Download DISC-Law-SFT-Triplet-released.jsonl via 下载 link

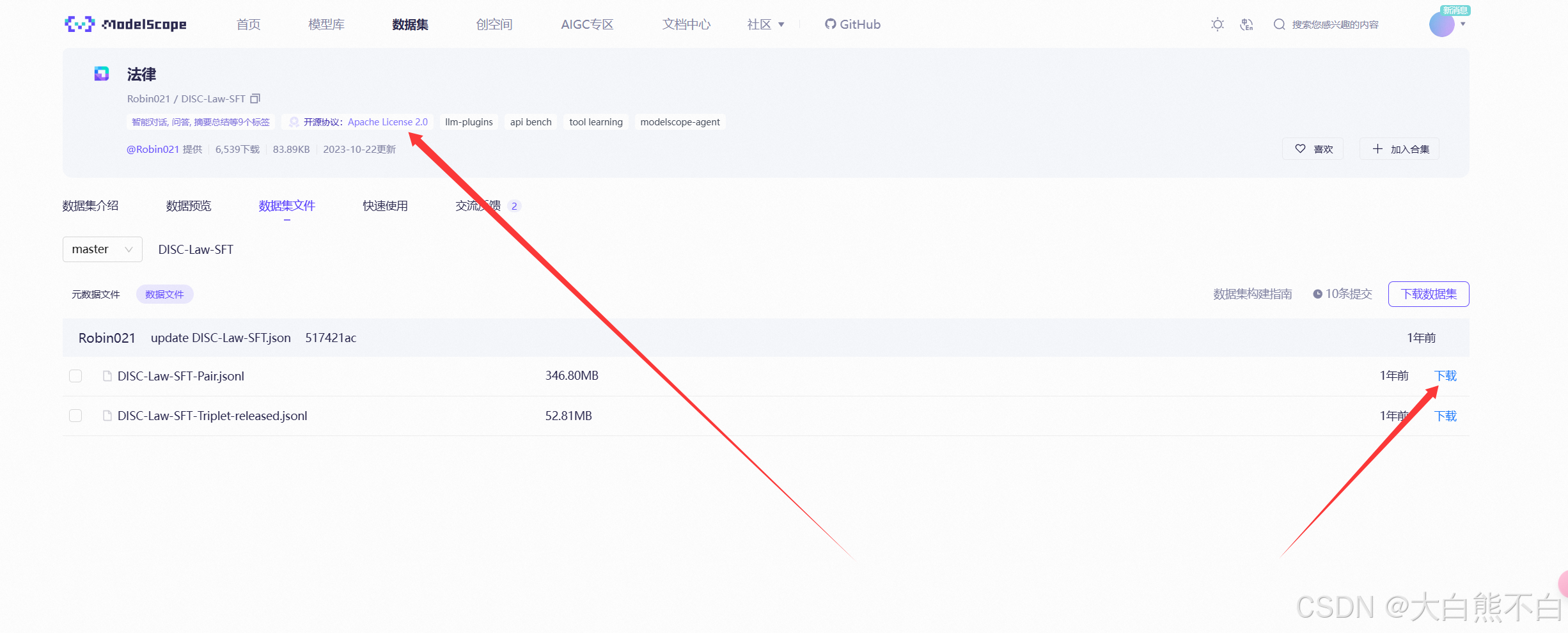[x=1445, y=416]
